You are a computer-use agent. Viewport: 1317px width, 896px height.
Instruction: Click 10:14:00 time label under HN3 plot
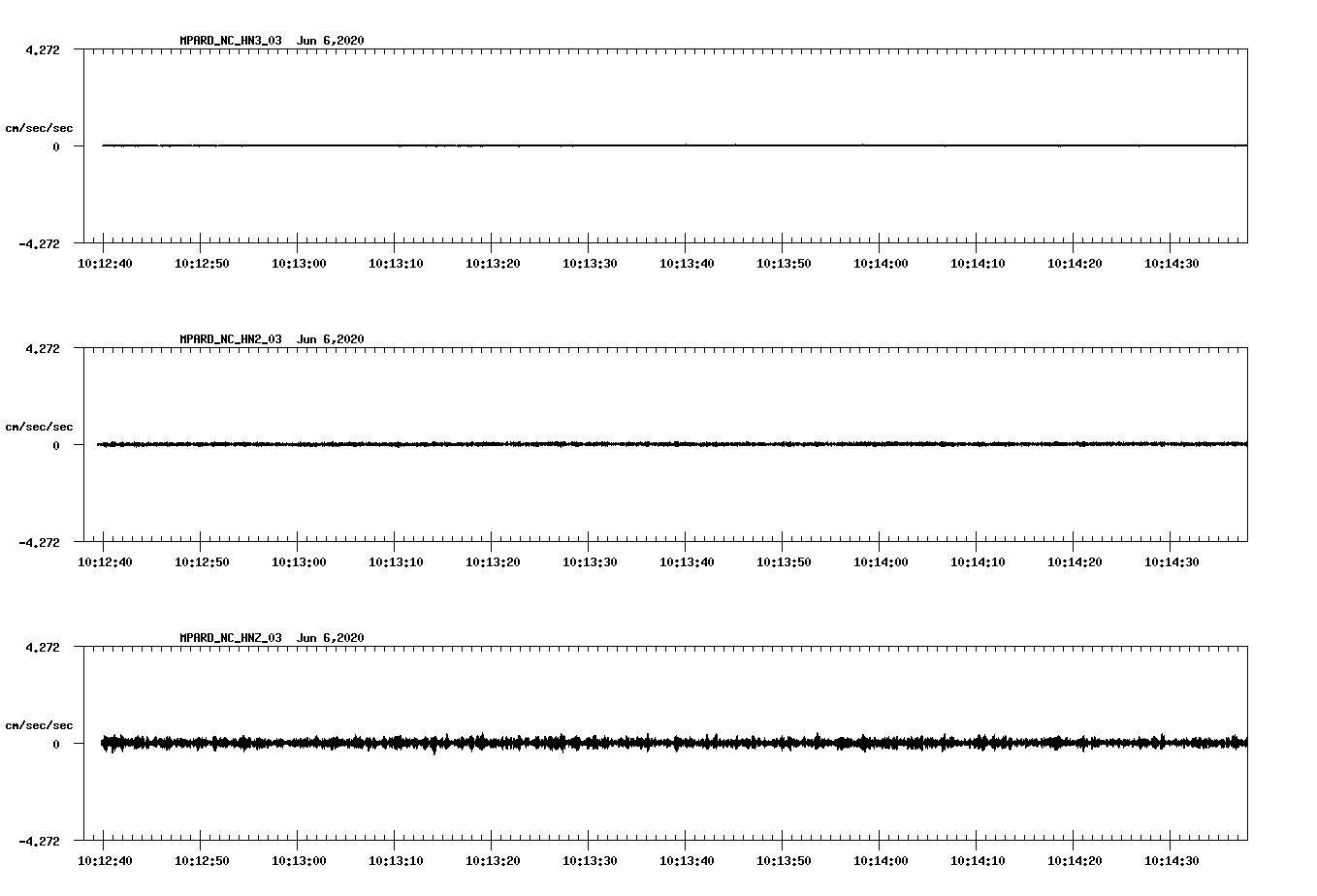881,264
